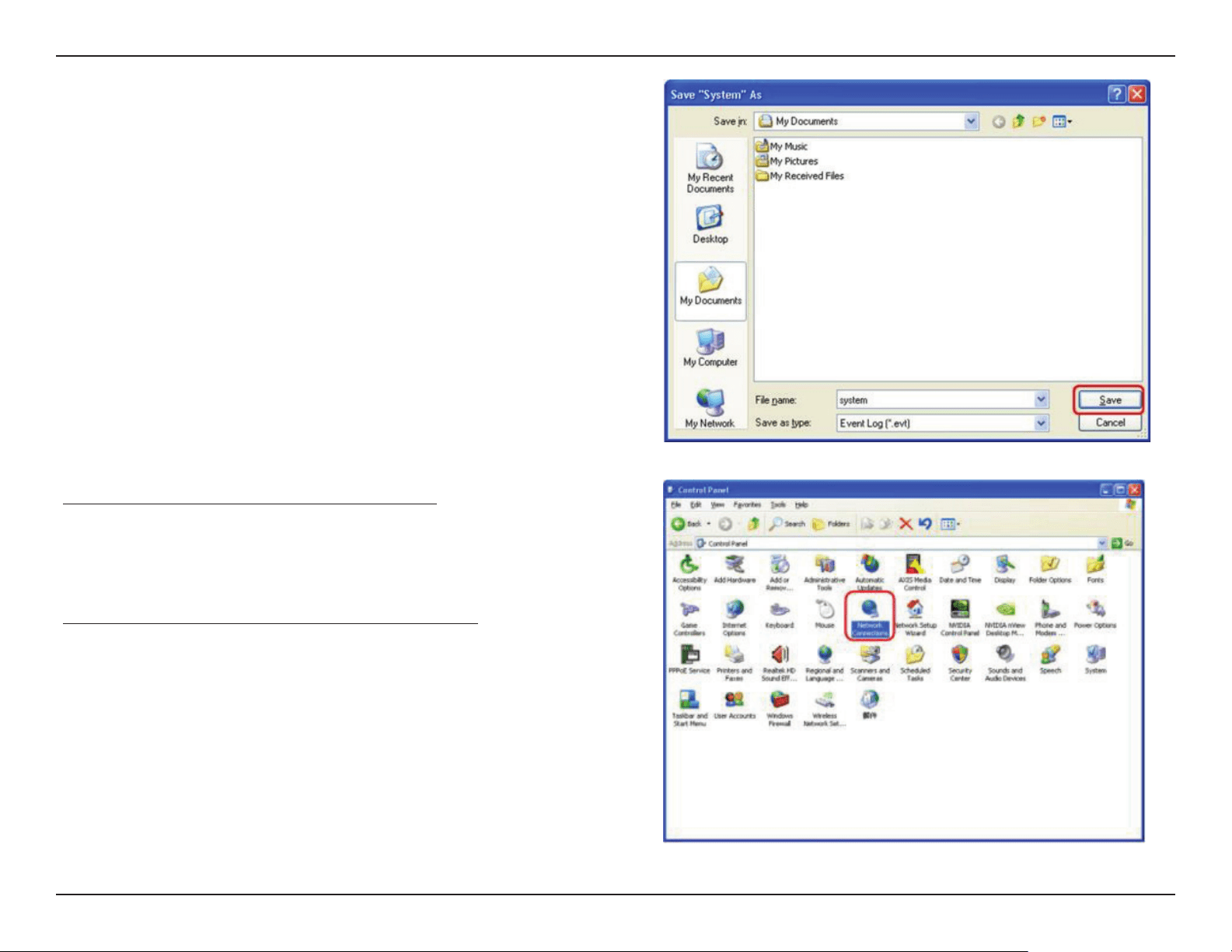Open AXIS Media Control icon
Image resolution: width=1232 pixels, height=952 pixels.
tap(915, 572)
